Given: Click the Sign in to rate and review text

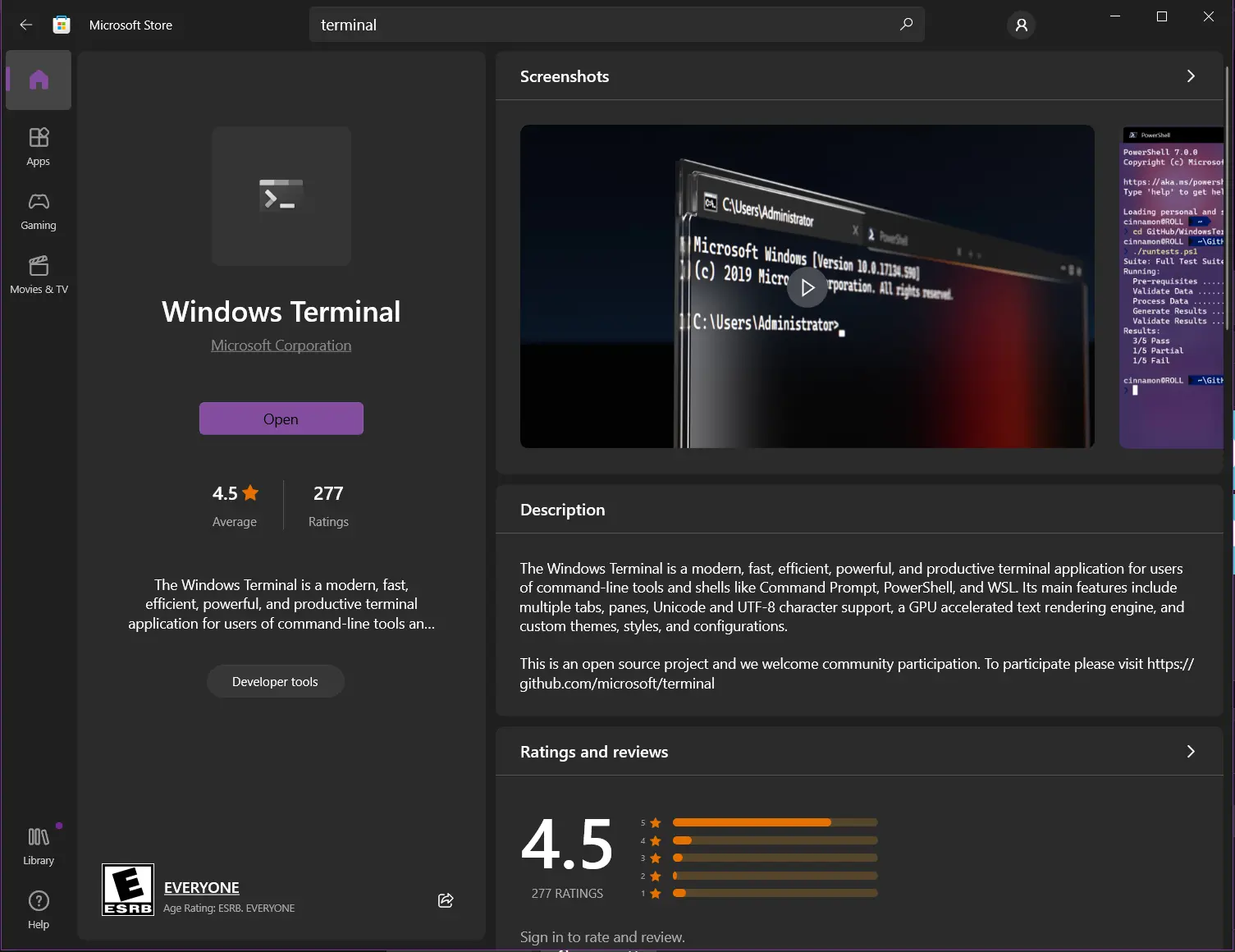Looking at the screenshot, I should [602, 937].
